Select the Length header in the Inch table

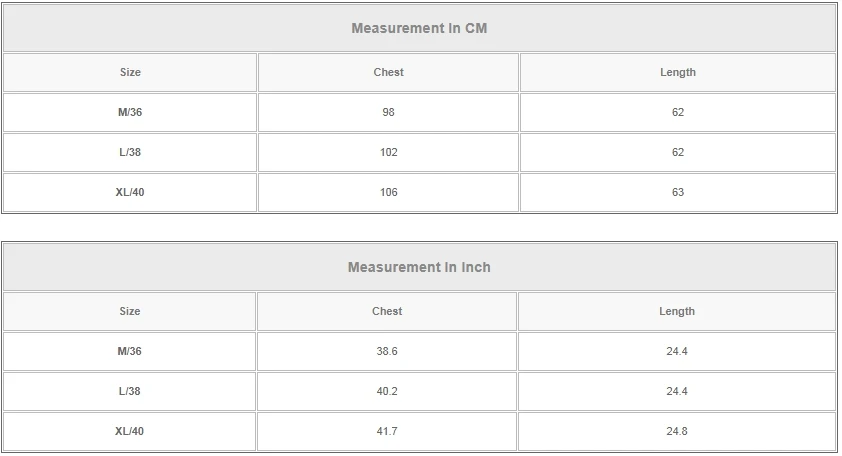tap(676, 311)
